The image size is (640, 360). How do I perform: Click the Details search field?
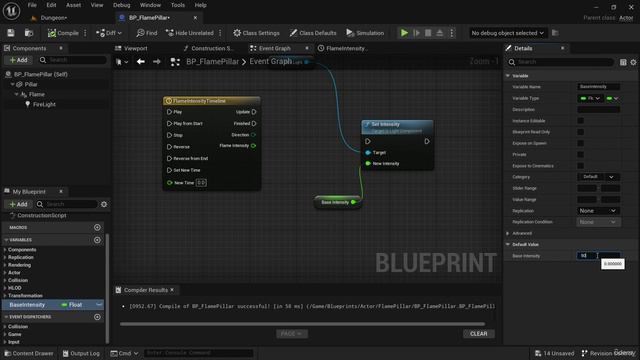point(561,62)
